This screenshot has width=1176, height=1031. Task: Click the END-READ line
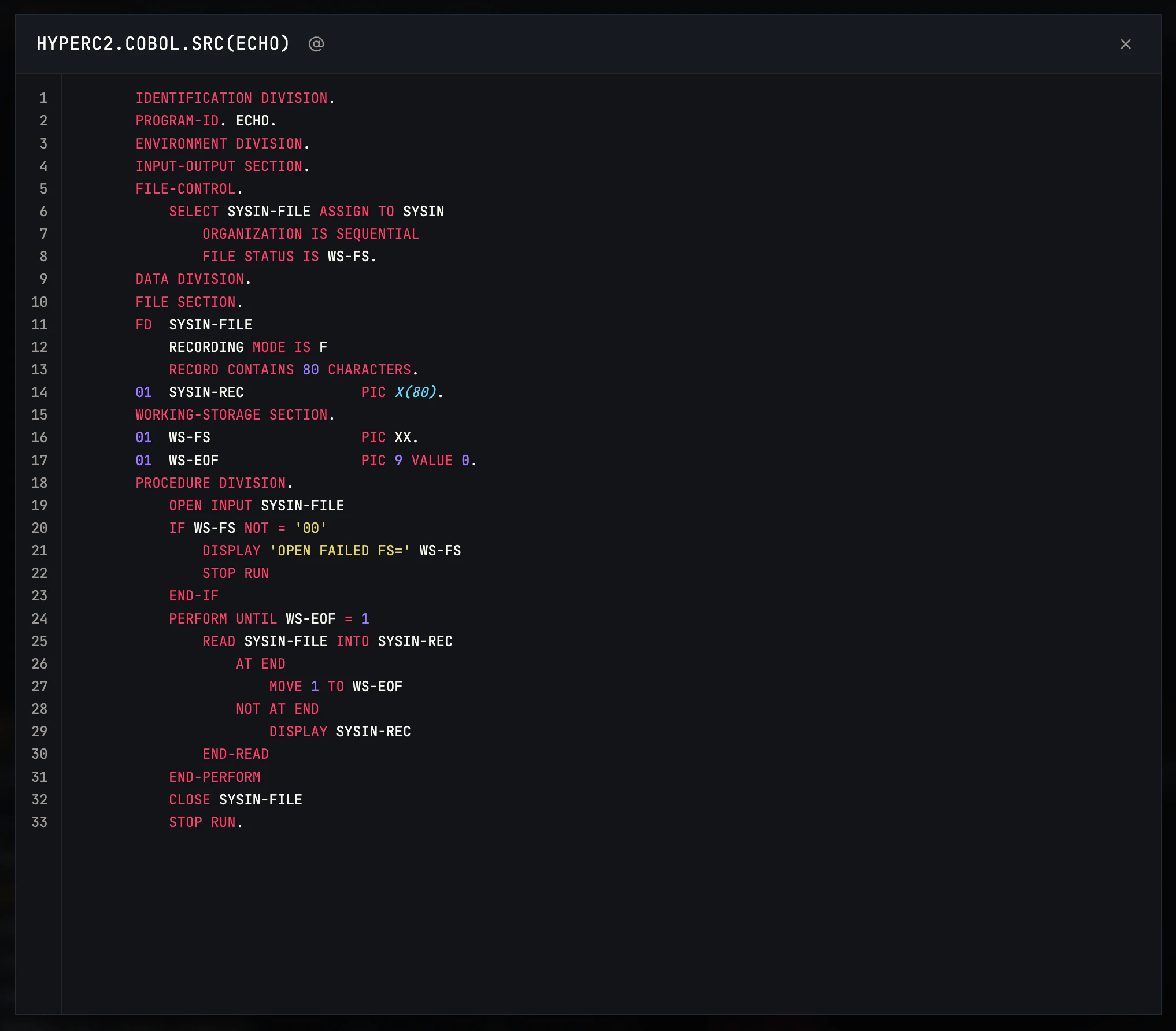click(235, 754)
